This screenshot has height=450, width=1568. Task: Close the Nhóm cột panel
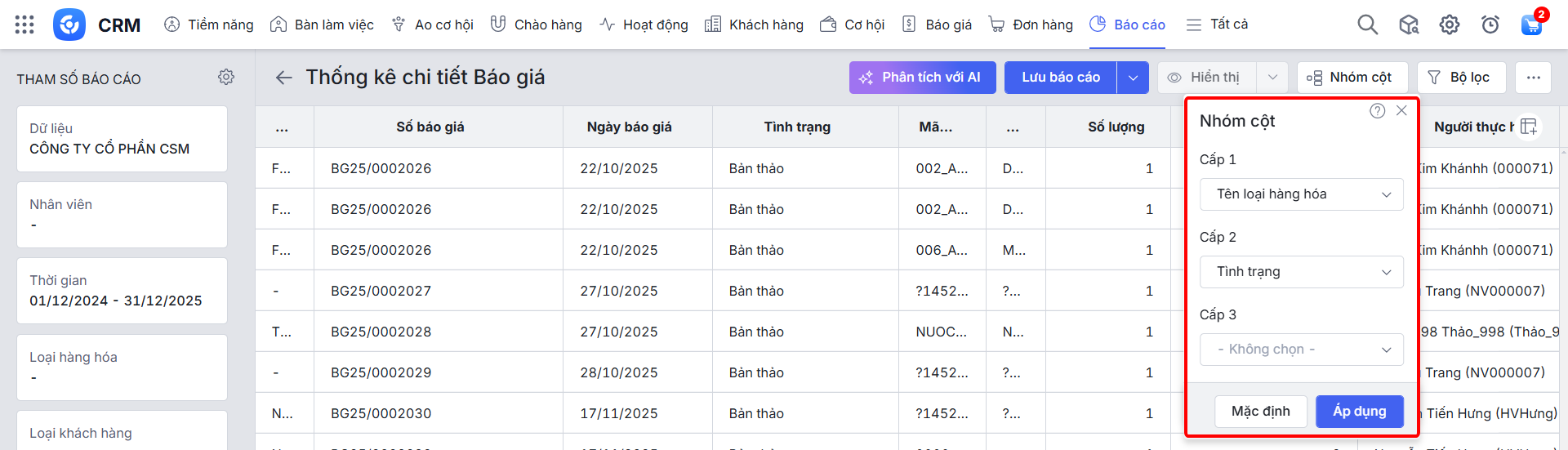pyautogui.click(x=1401, y=111)
